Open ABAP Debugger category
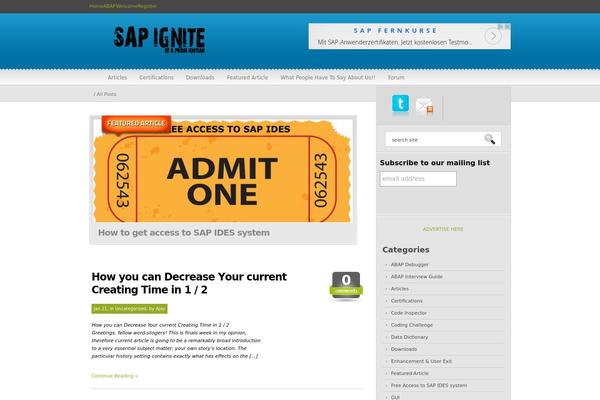Viewport: 600px width, 400px height. [409, 264]
